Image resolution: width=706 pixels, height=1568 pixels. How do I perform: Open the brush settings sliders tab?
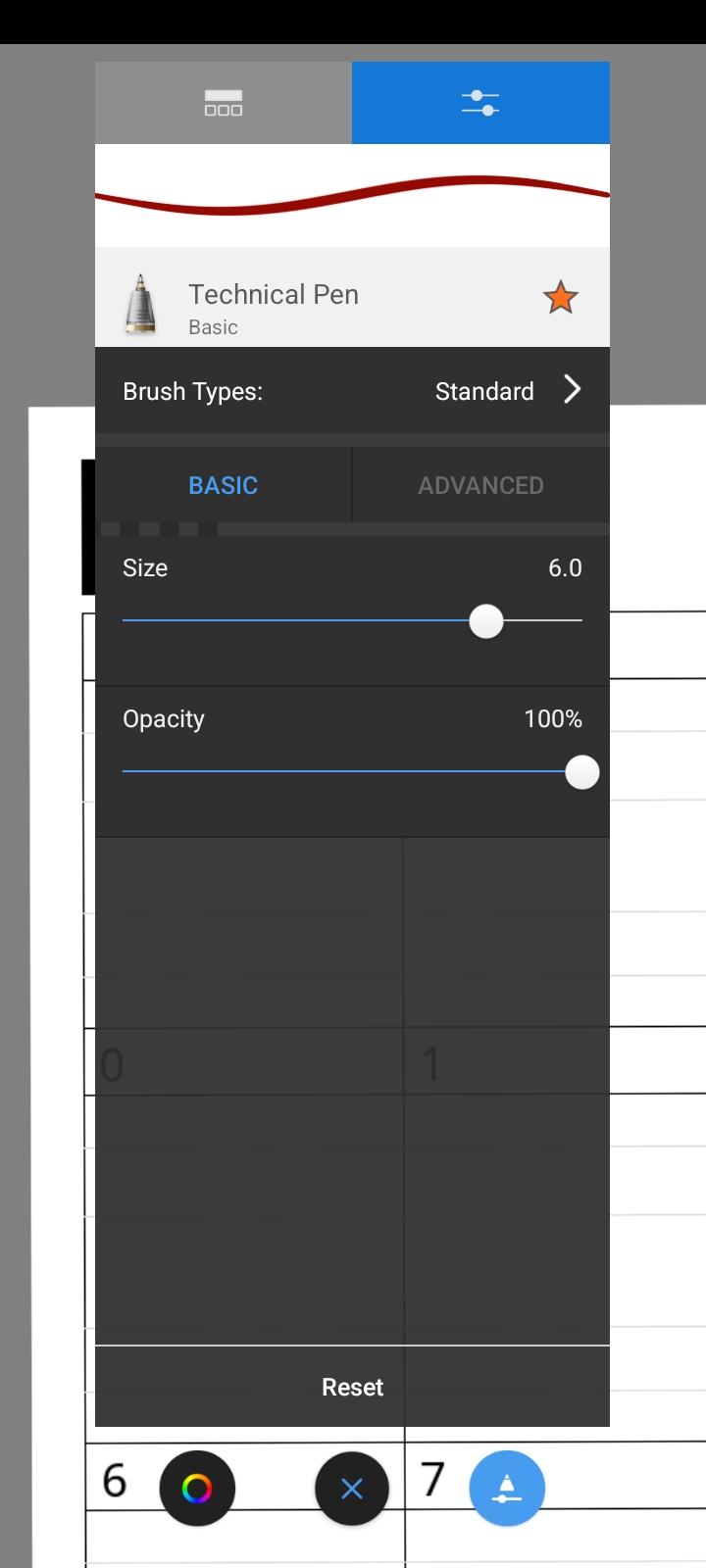pyautogui.click(x=480, y=103)
